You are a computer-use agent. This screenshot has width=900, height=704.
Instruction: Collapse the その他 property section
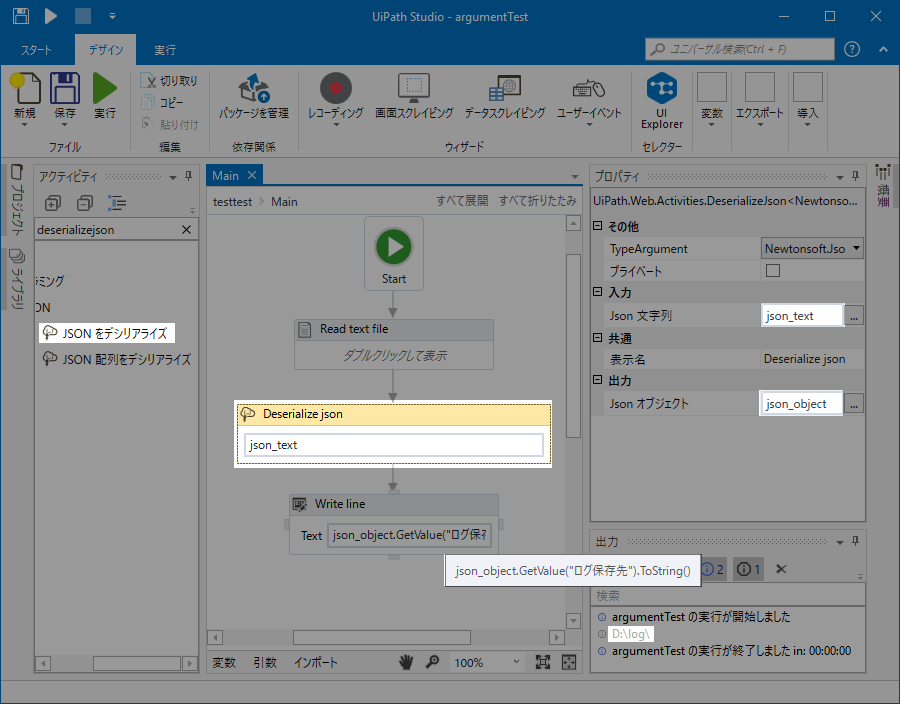coord(598,225)
